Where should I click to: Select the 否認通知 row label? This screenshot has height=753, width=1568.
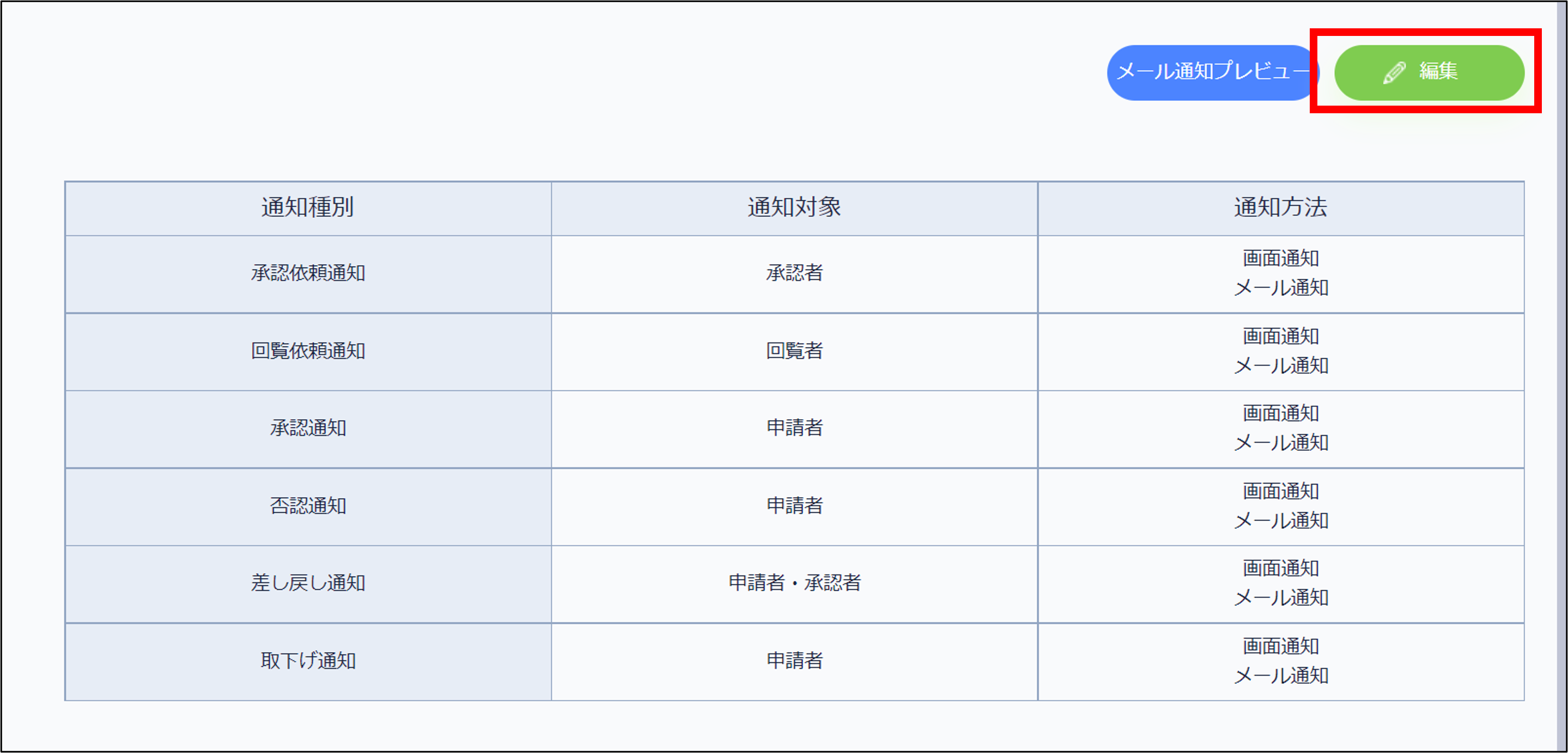click(307, 506)
